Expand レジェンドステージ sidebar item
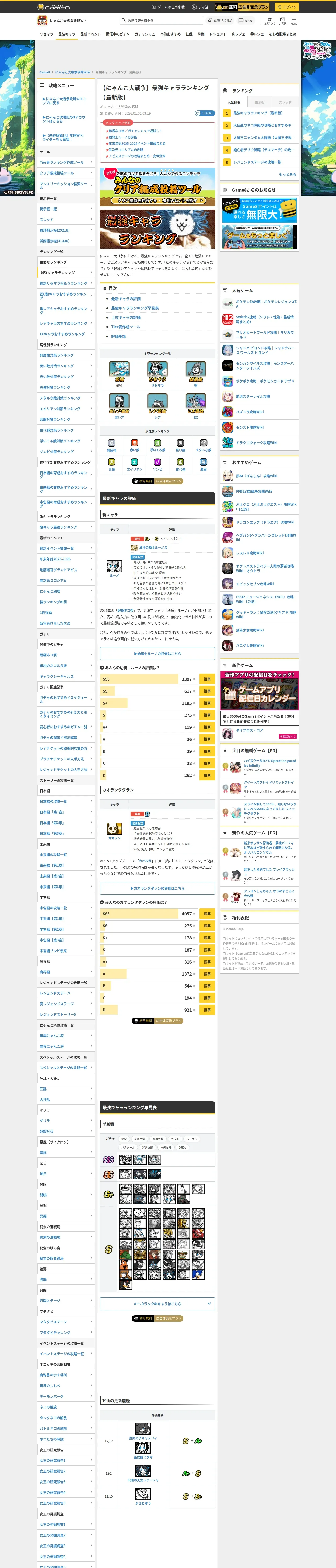This screenshot has width=336, height=1568. tap(66, 993)
